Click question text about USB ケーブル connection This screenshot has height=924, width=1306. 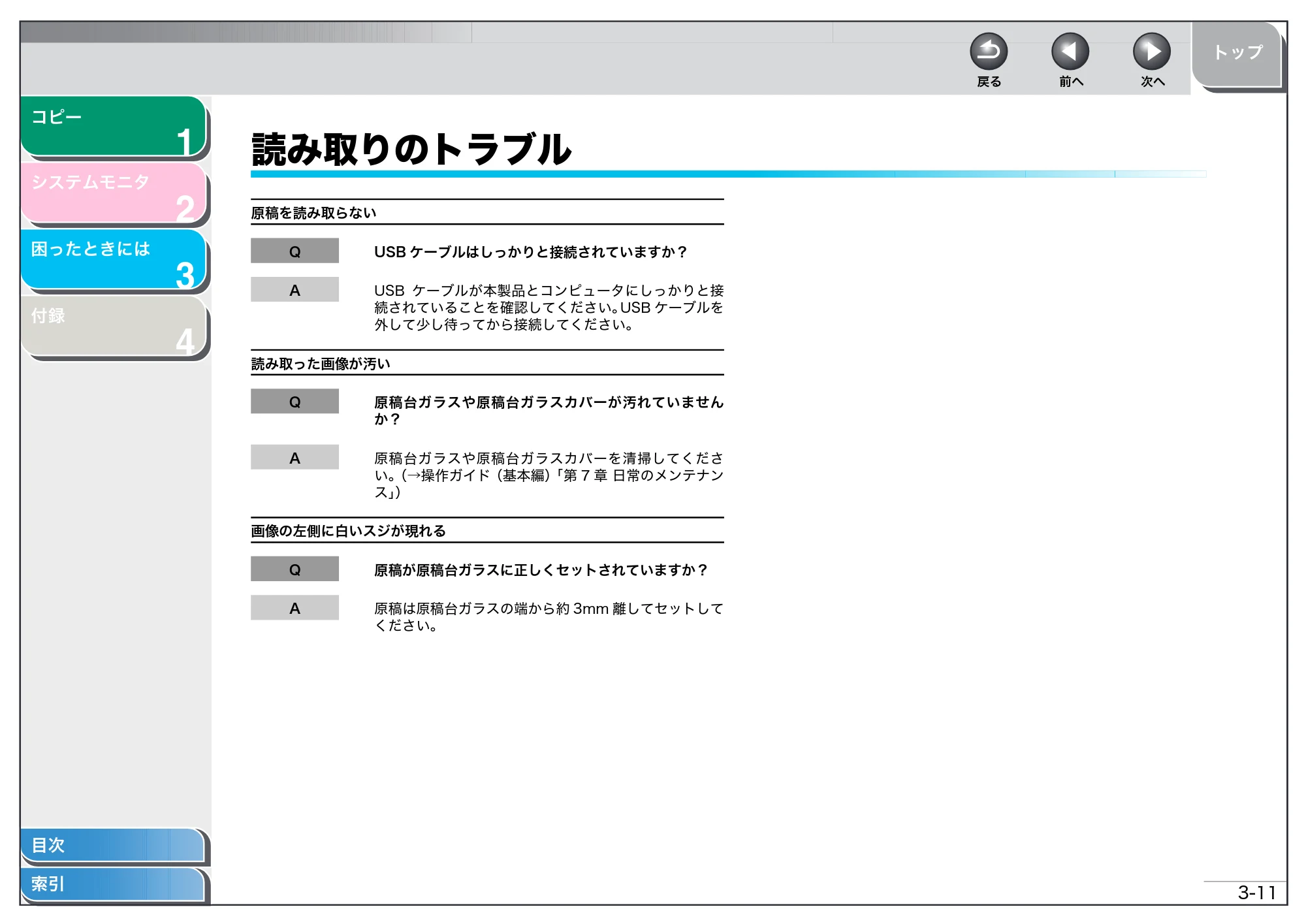coord(530,252)
